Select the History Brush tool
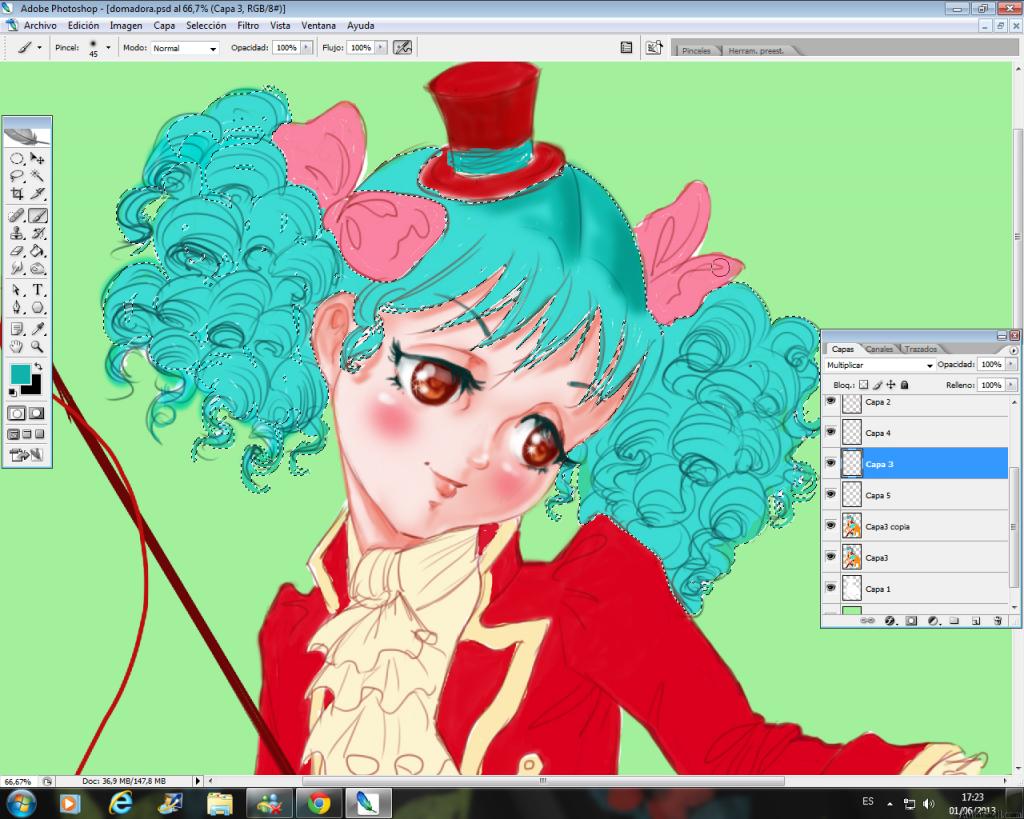Image resolution: width=1024 pixels, height=819 pixels. (x=37, y=233)
